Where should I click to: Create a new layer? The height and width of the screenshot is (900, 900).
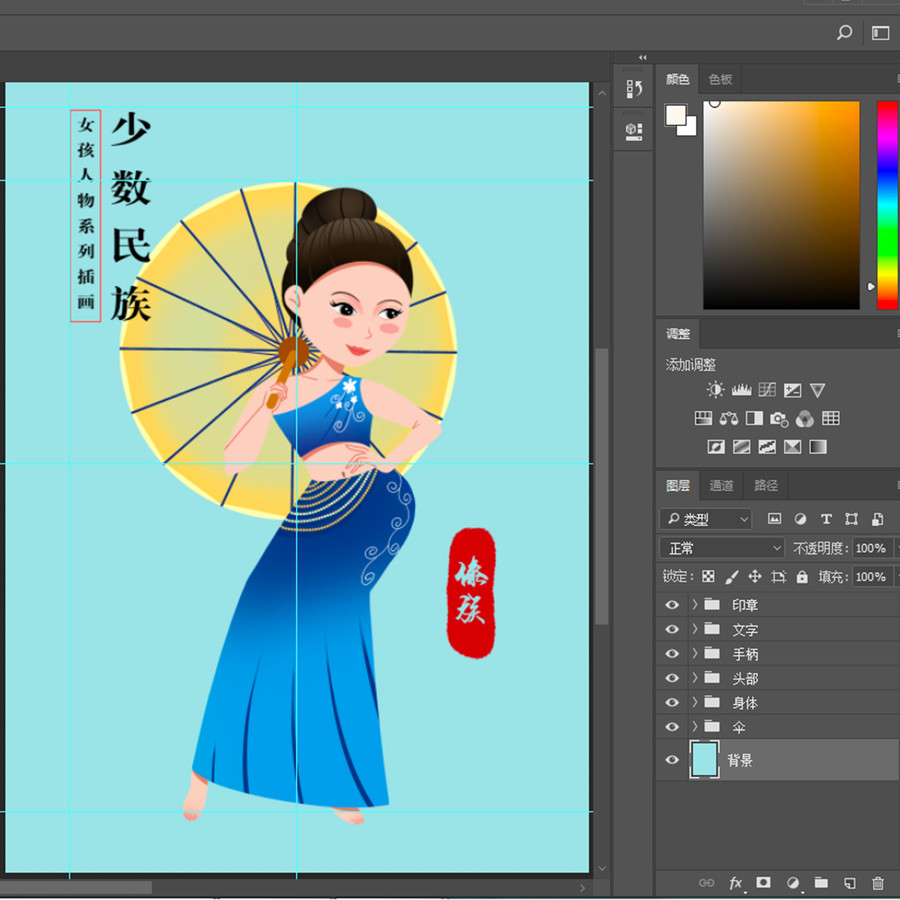coord(849,883)
